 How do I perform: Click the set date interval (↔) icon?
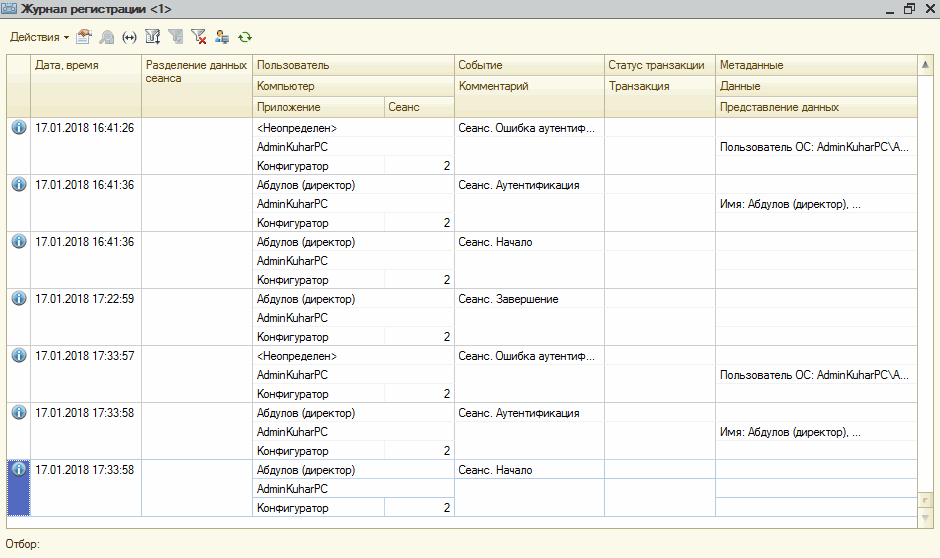click(129, 37)
